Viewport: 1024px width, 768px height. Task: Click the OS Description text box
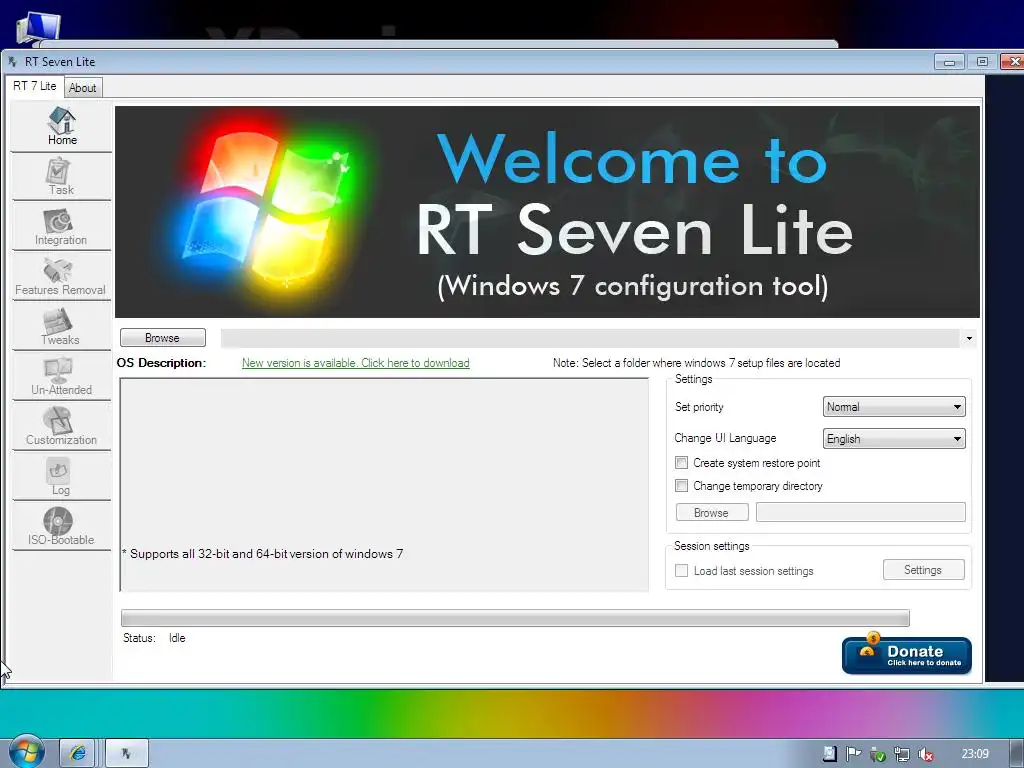384,485
